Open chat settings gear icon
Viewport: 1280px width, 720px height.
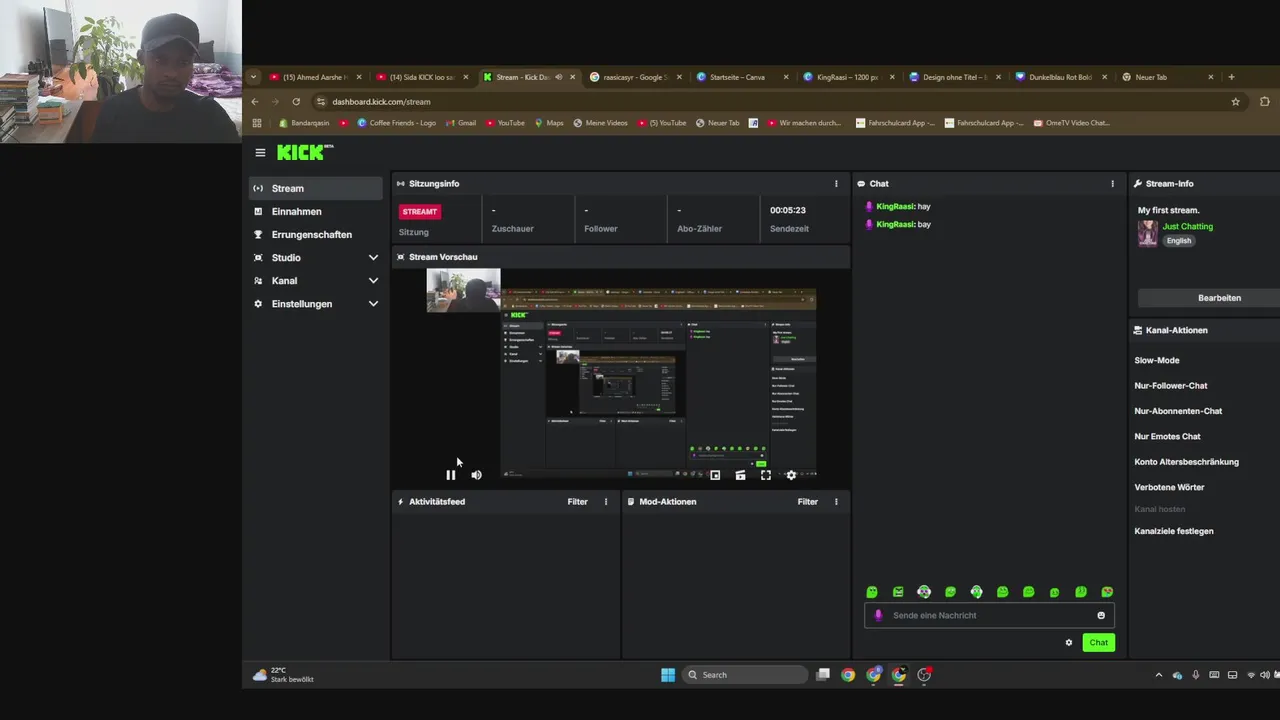click(1069, 643)
